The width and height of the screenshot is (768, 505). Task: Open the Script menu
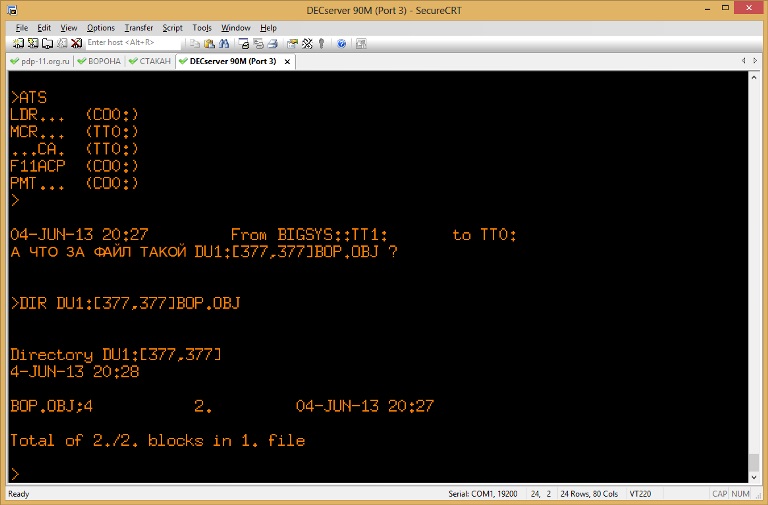click(x=172, y=28)
